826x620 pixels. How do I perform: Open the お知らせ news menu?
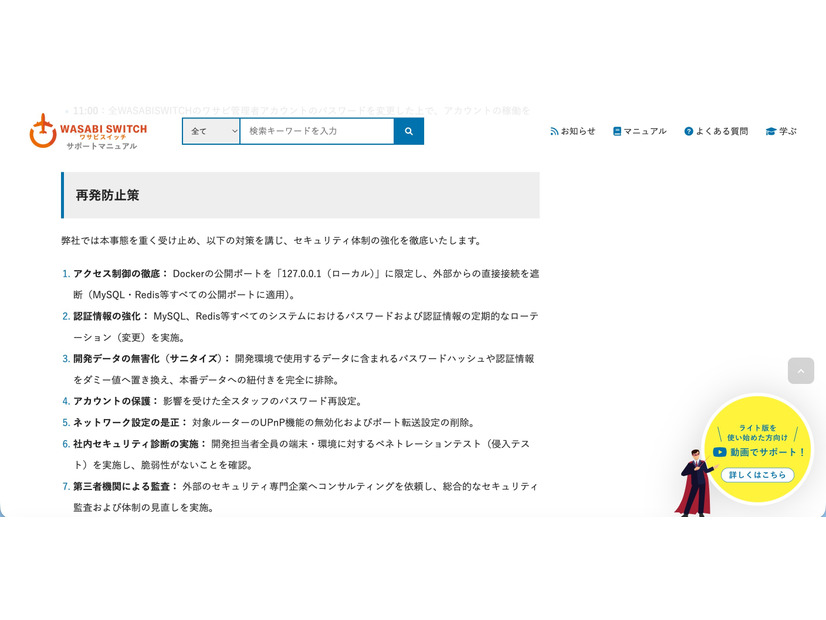pos(573,131)
